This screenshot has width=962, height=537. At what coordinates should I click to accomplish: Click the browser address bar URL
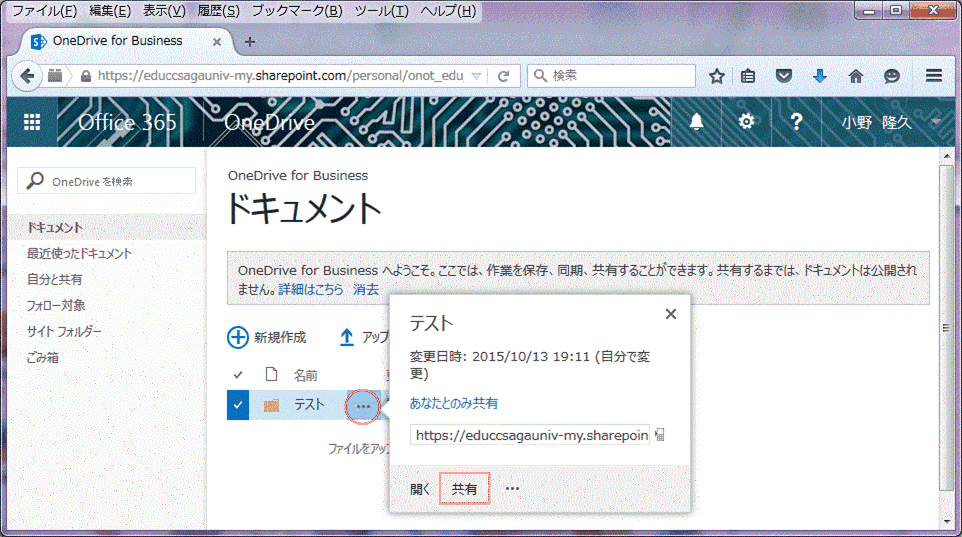(280, 75)
